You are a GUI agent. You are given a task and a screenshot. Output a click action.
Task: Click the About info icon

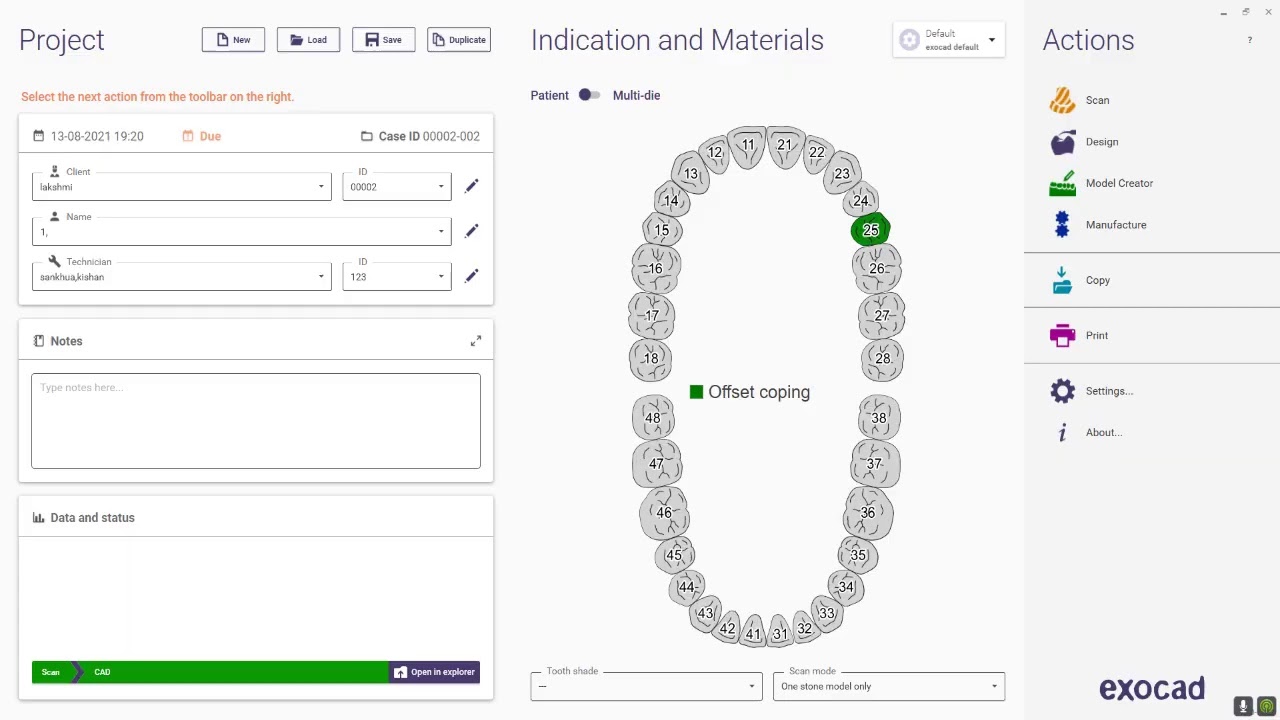pyautogui.click(x=1062, y=433)
